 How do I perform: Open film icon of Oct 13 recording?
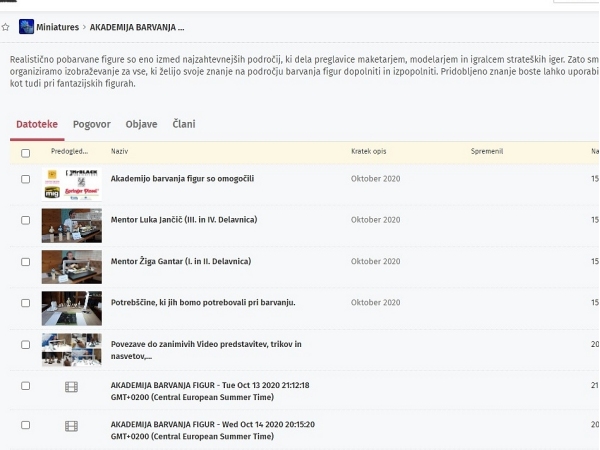coord(71,387)
